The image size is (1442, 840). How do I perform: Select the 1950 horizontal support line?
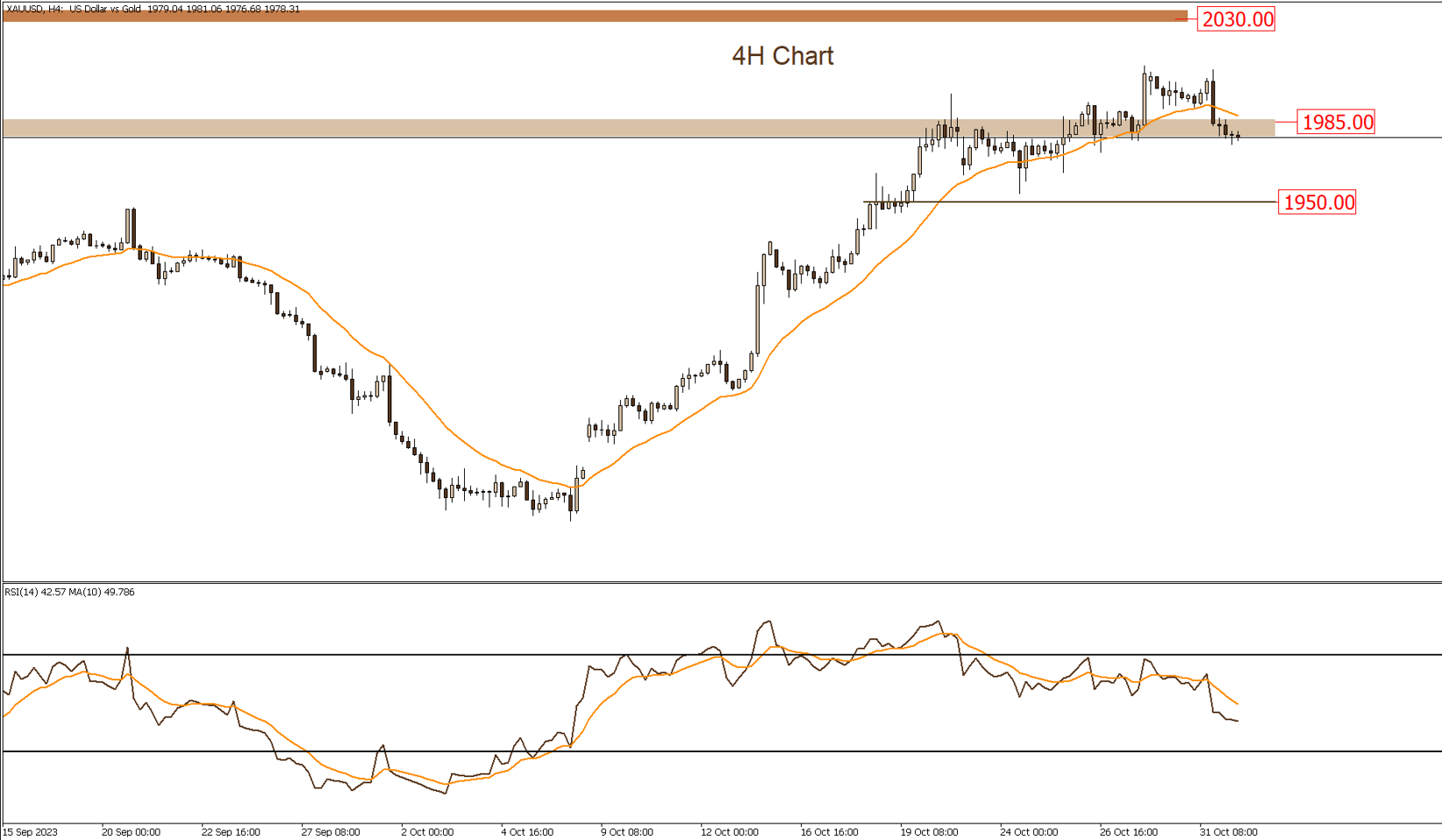1096,203
